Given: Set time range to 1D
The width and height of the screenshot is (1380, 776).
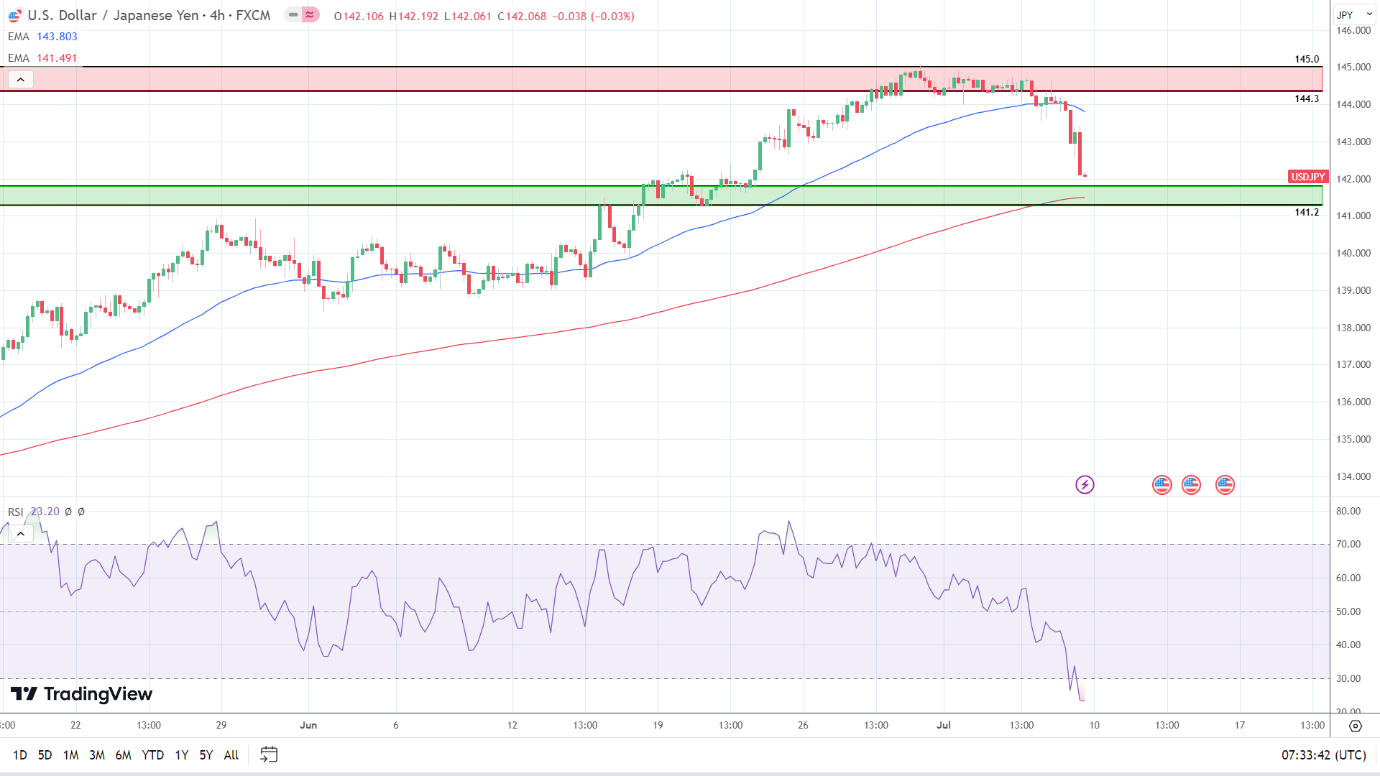Looking at the screenshot, I should coord(19,755).
